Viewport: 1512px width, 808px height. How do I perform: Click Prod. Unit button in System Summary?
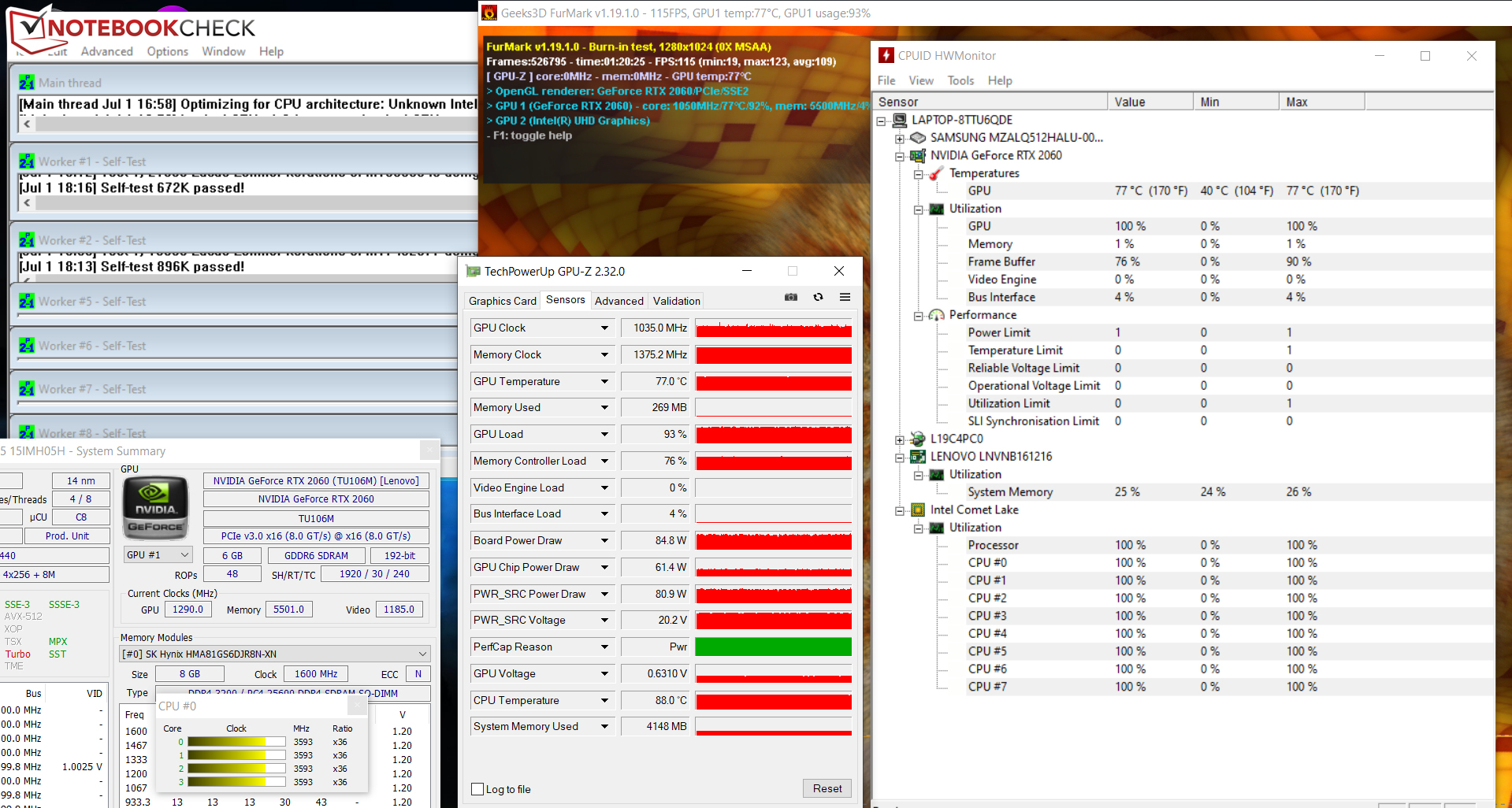pos(67,536)
